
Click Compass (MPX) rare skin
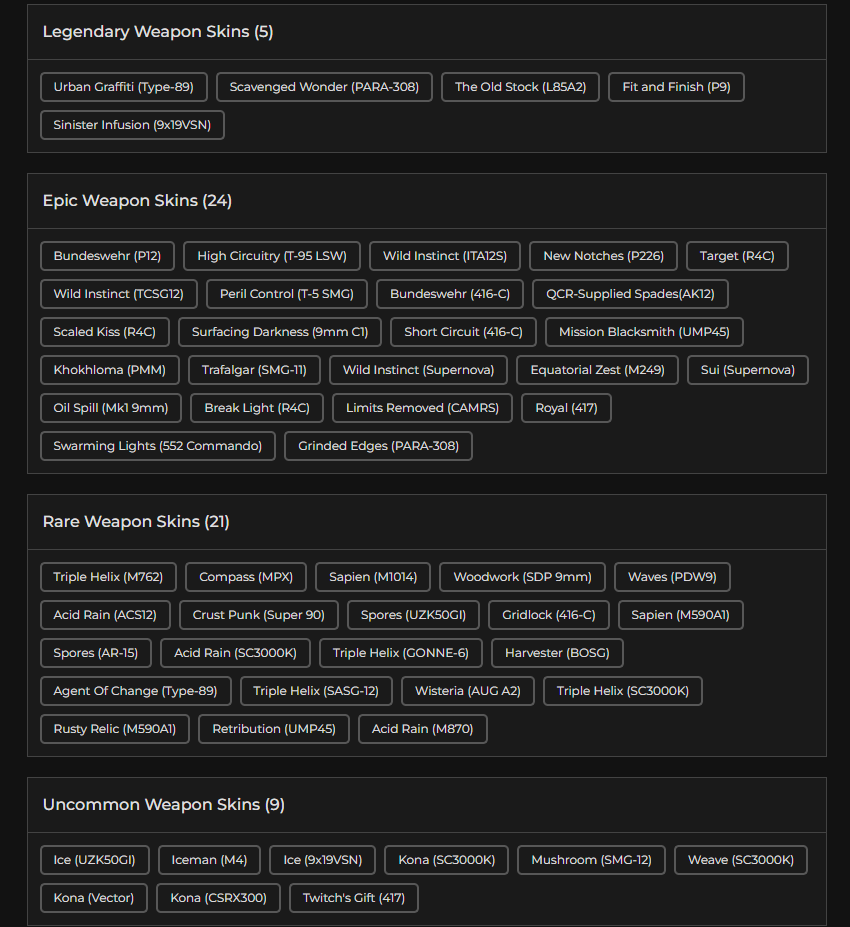[246, 577]
